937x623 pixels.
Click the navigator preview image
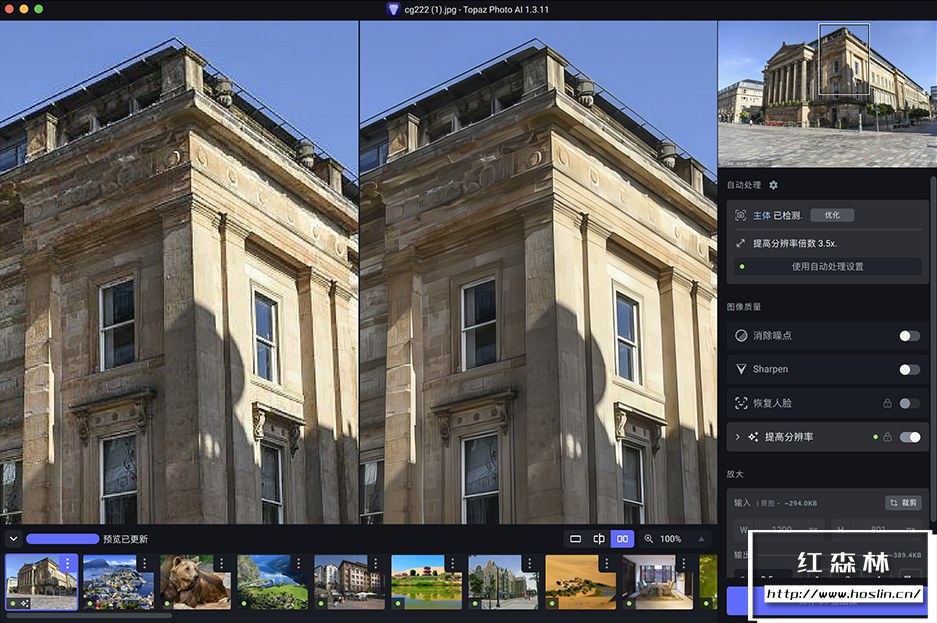pos(827,94)
